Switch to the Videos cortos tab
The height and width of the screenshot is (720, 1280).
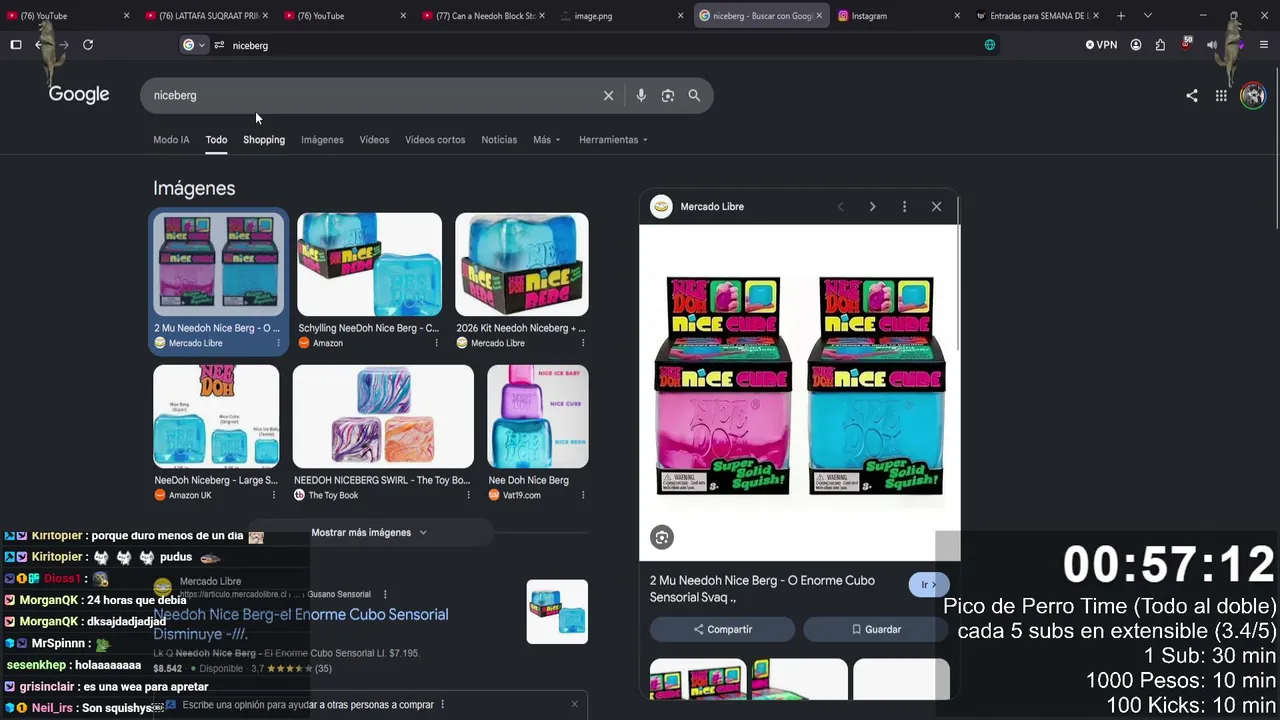click(435, 140)
